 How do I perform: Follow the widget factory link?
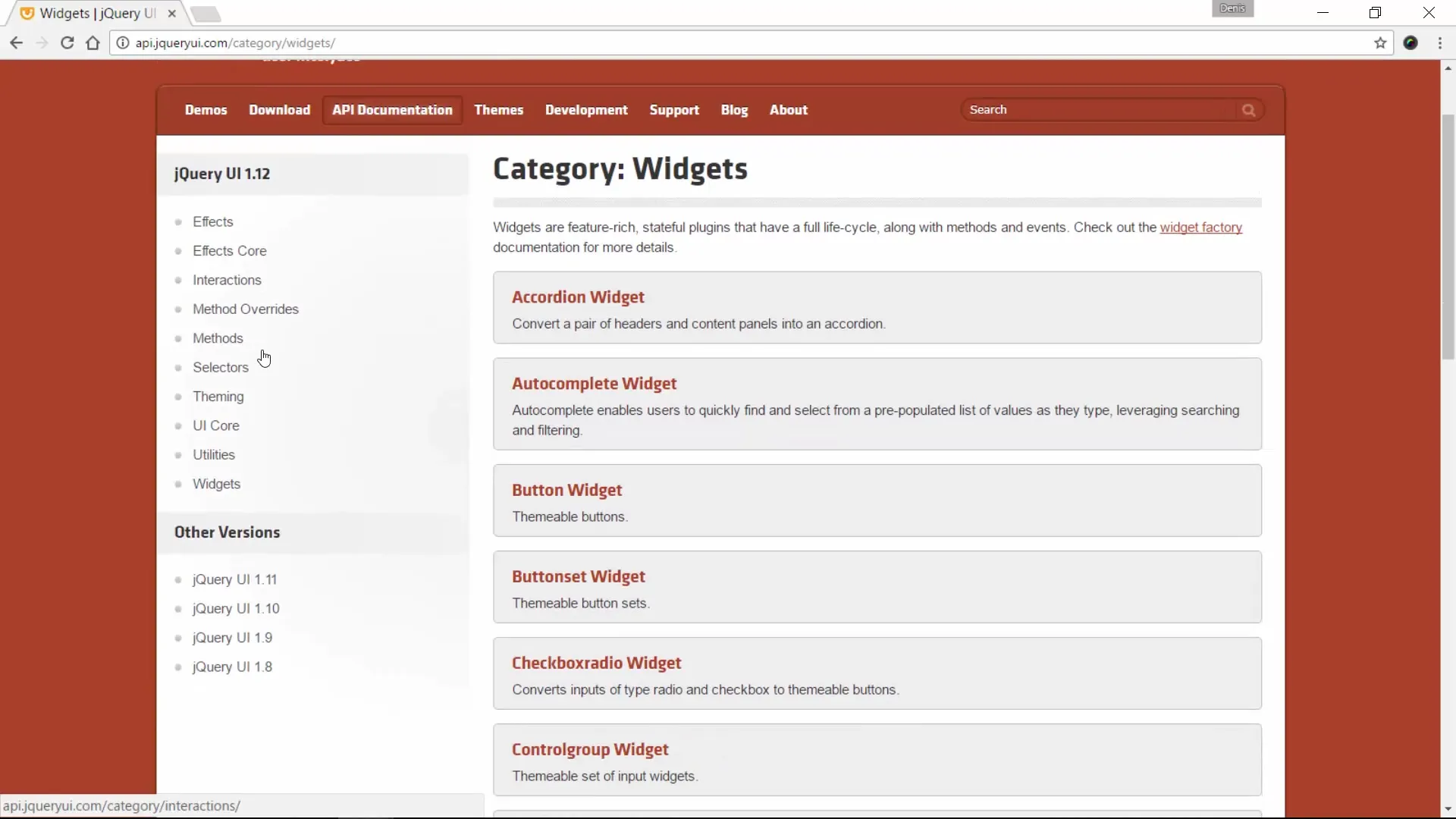click(1200, 227)
